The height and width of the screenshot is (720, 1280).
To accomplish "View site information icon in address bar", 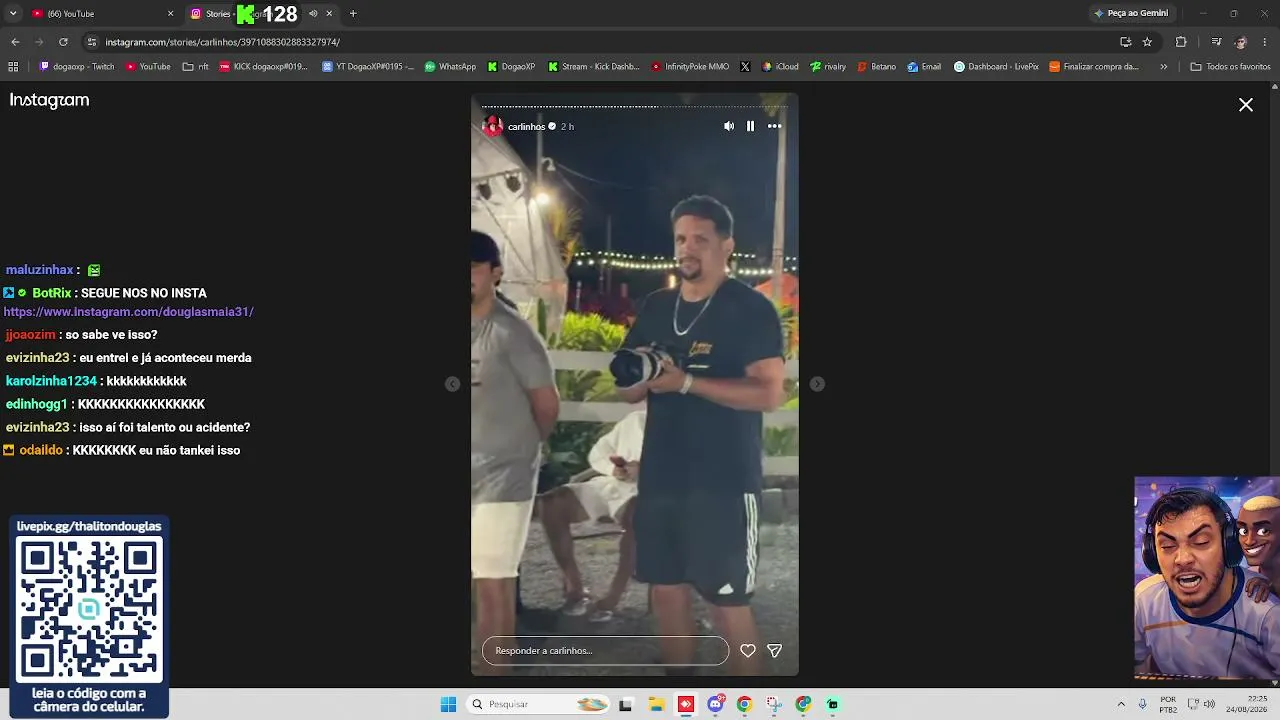I will click(92, 42).
